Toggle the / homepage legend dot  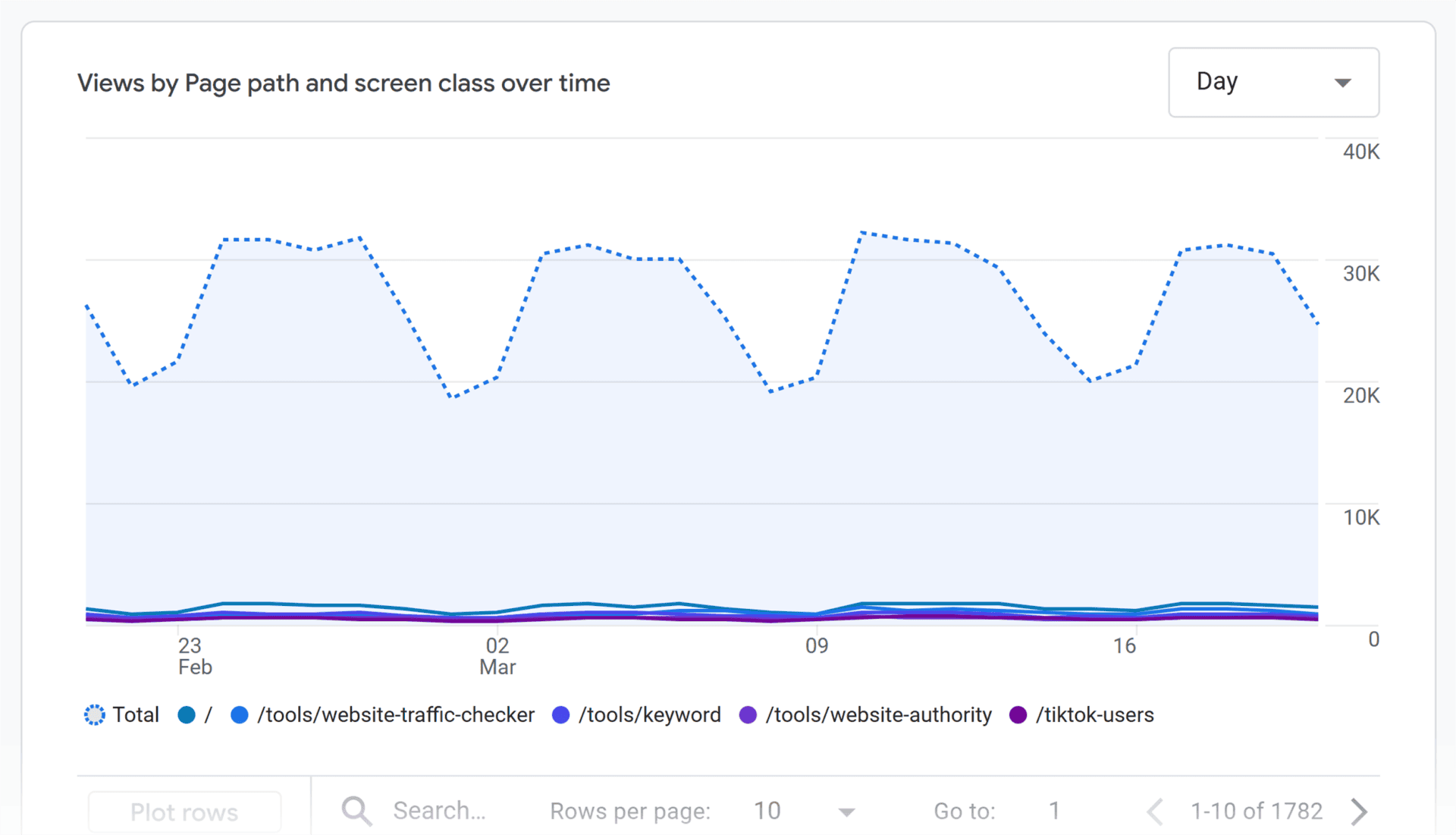point(187,714)
